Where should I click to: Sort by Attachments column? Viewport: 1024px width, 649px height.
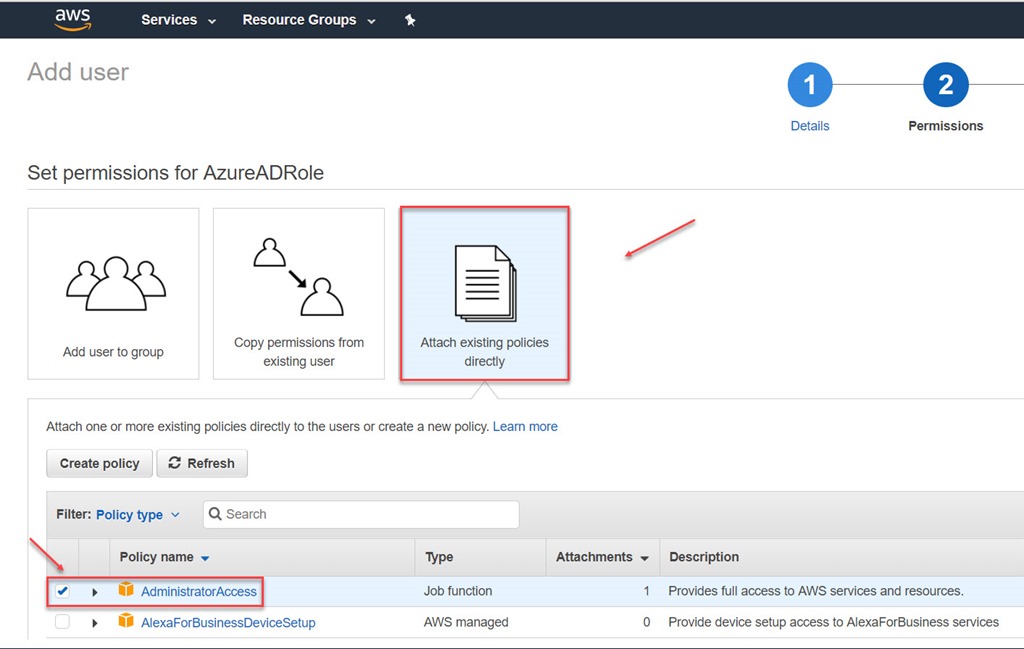(602, 557)
